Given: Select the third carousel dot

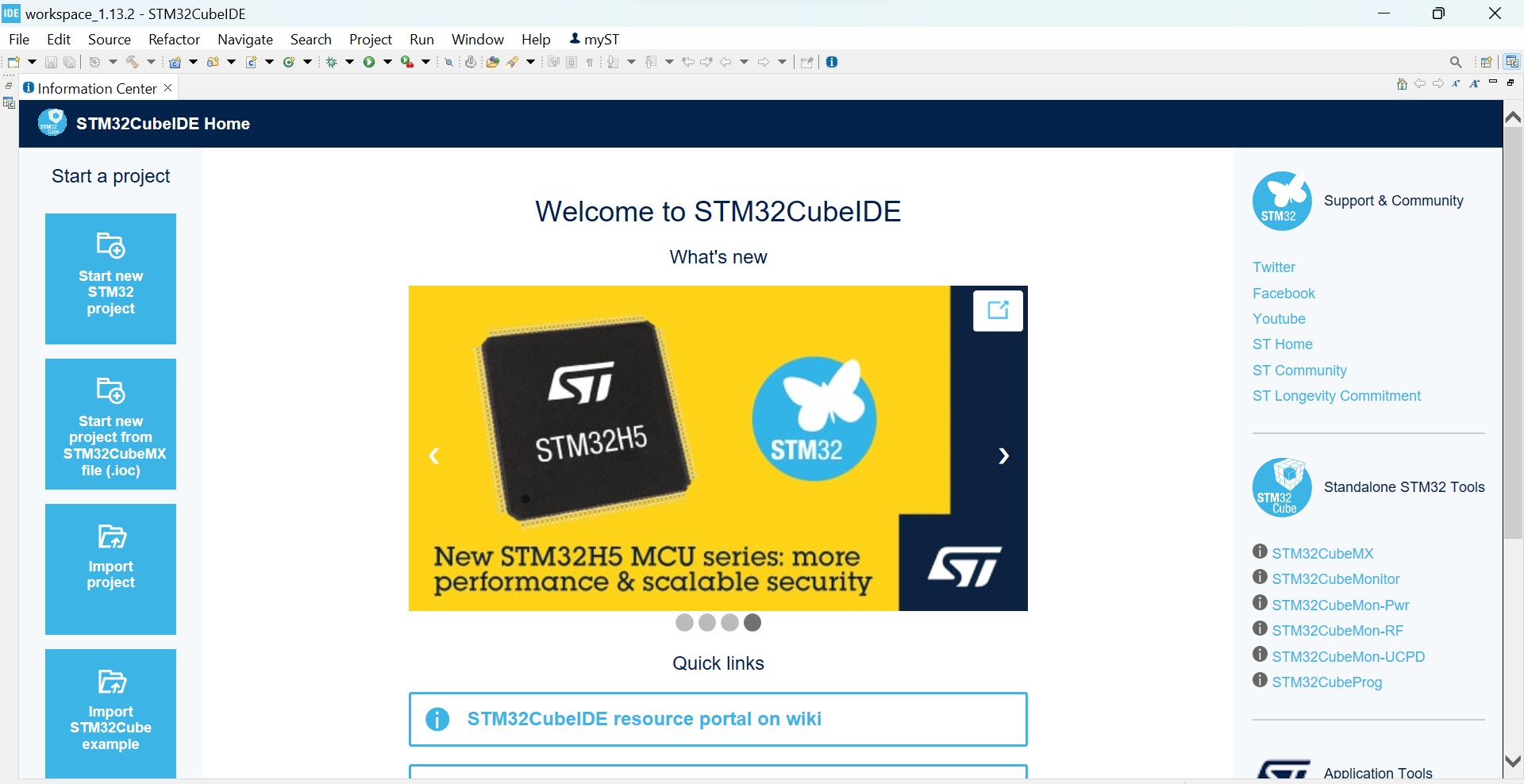Looking at the screenshot, I should (729, 623).
